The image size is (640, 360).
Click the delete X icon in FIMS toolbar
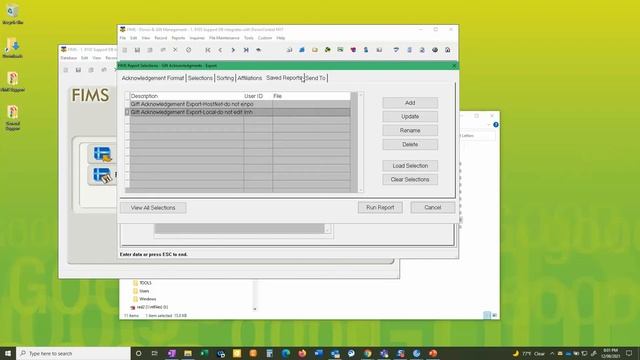click(175, 50)
